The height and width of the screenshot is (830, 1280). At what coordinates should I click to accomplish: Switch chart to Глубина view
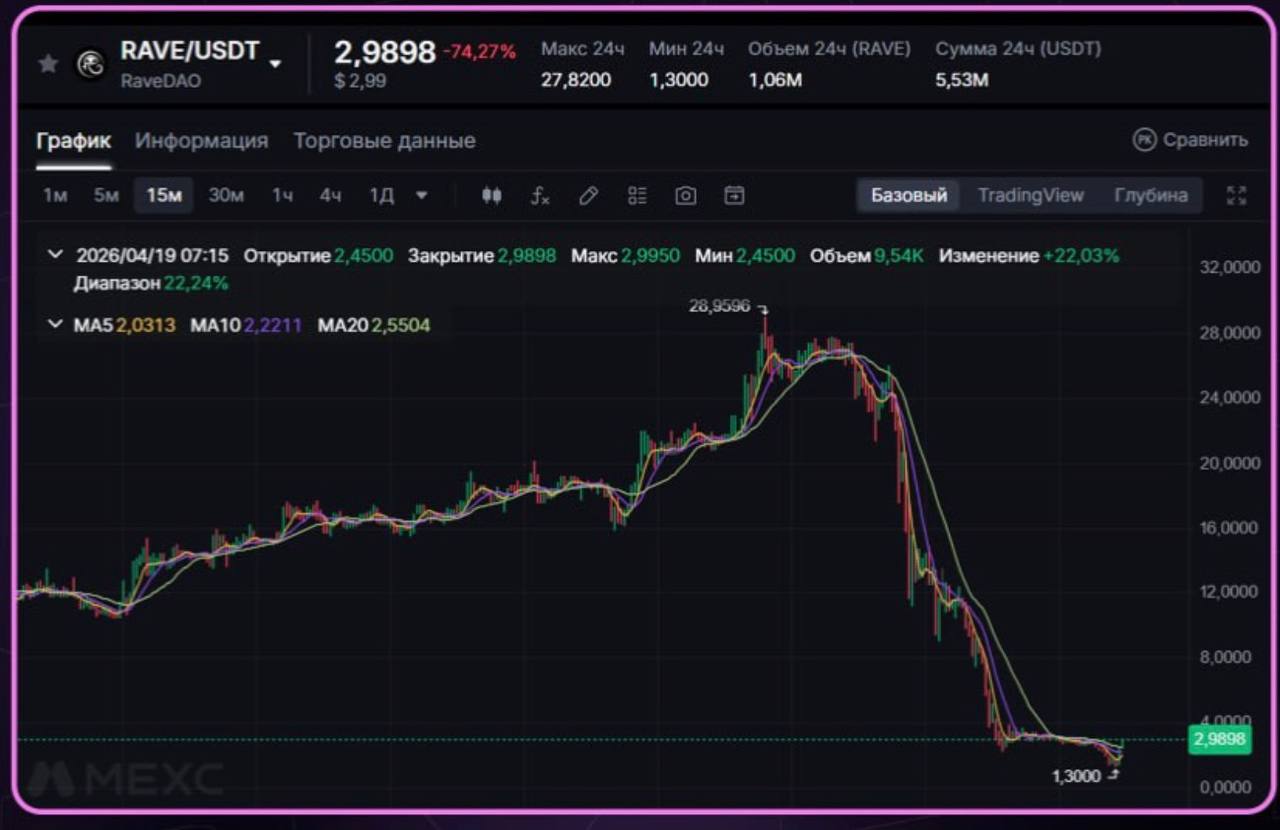click(x=1151, y=195)
